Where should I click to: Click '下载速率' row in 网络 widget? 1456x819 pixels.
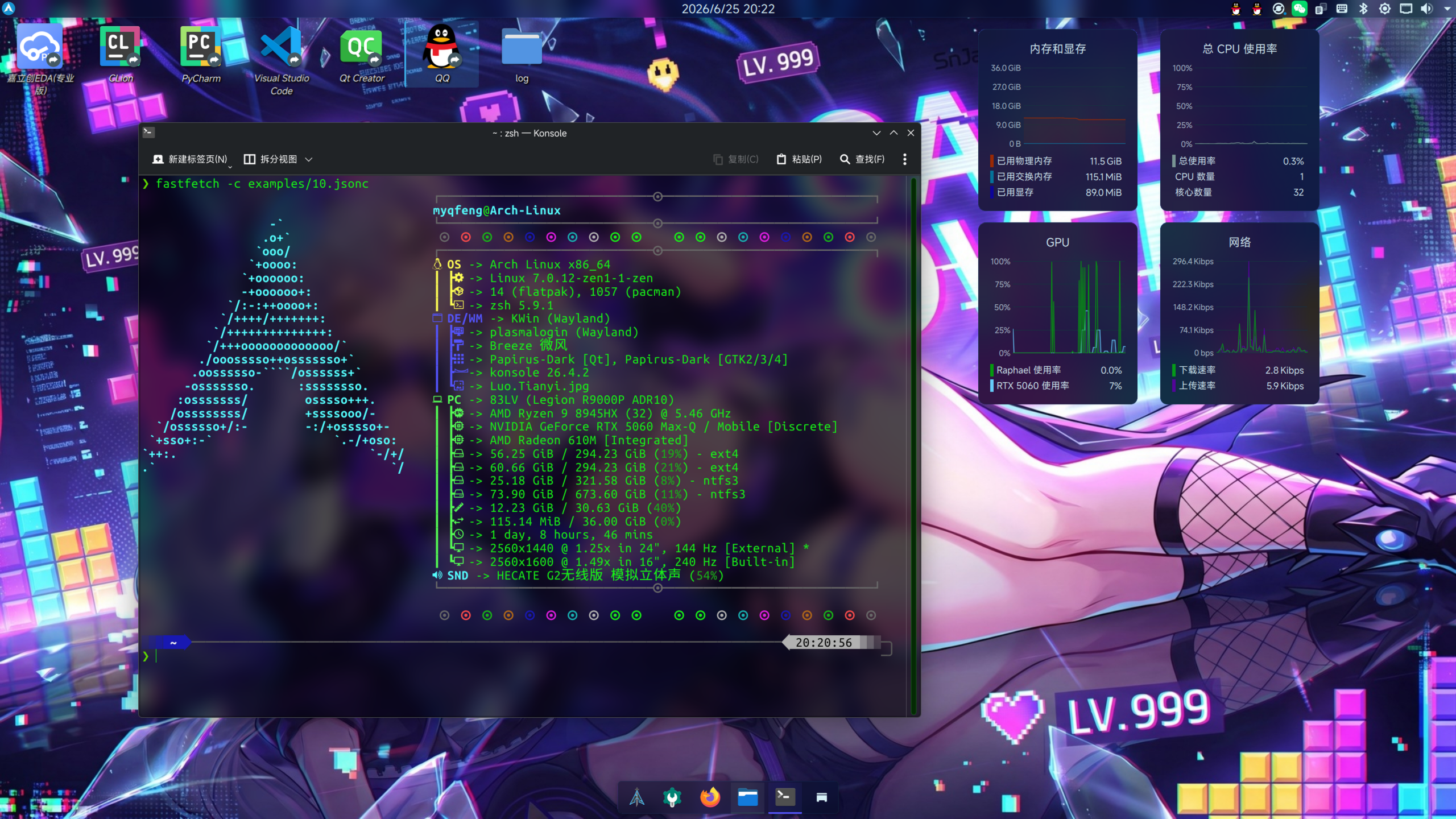(1239, 370)
